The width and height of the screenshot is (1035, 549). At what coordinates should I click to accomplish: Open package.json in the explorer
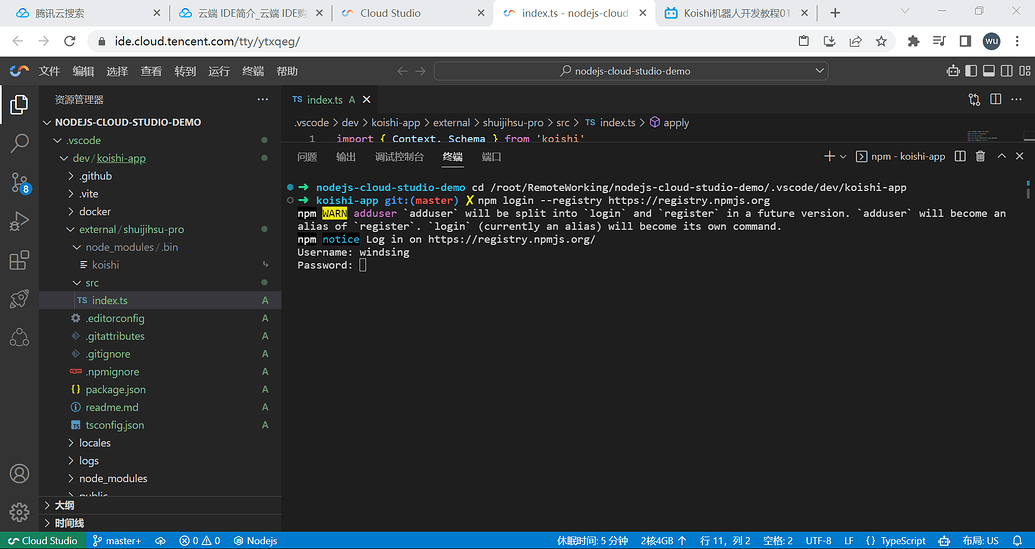[115, 390]
